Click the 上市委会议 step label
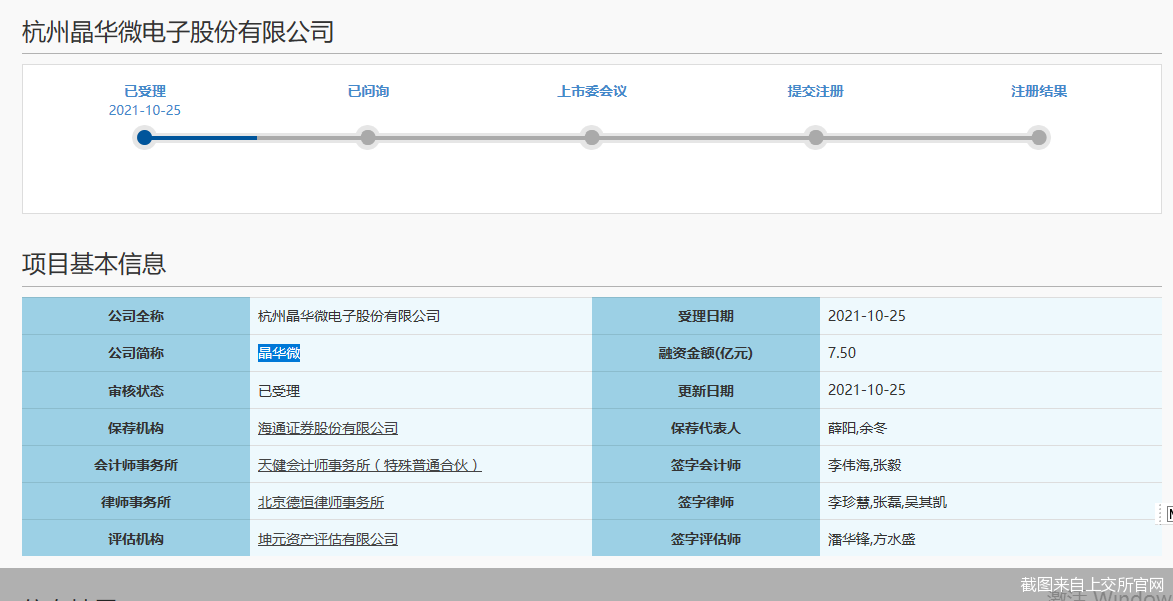 [592, 91]
